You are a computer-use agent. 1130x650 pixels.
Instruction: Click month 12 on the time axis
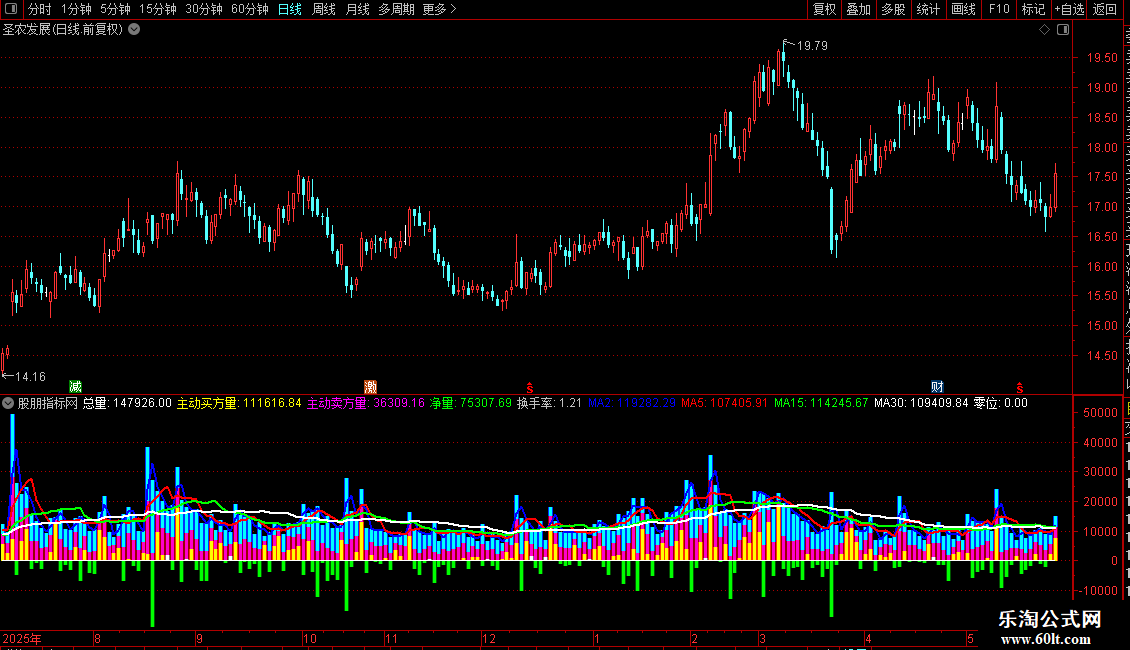(489, 638)
